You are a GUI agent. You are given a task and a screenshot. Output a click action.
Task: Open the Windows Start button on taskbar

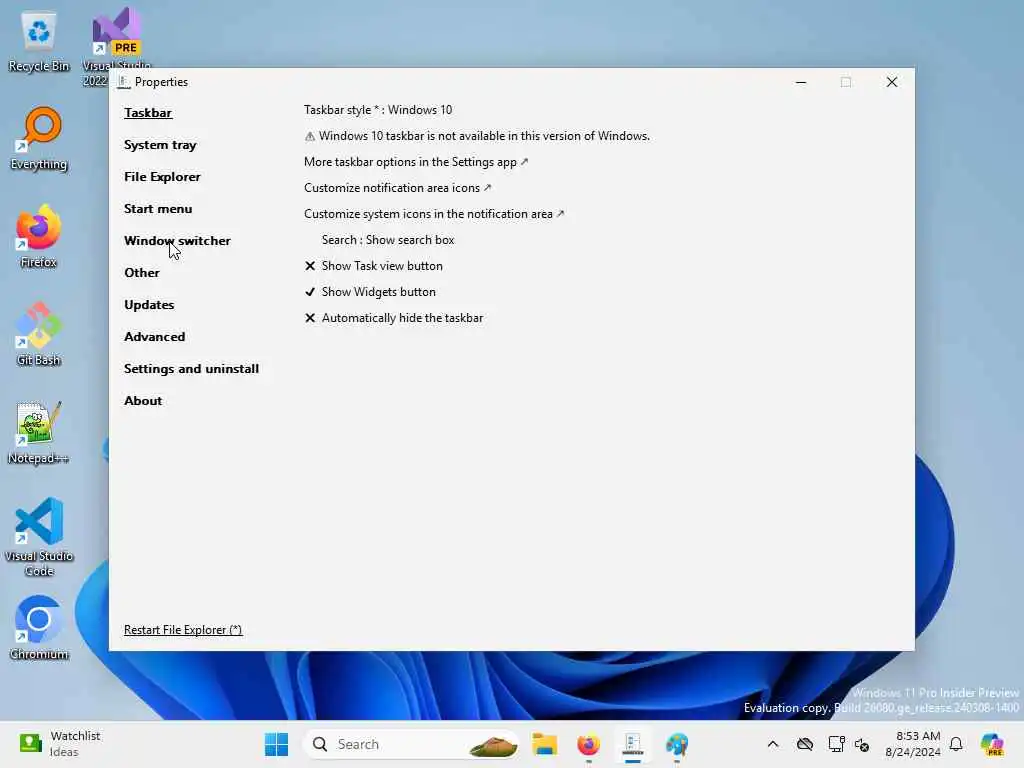(x=276, y=744)
